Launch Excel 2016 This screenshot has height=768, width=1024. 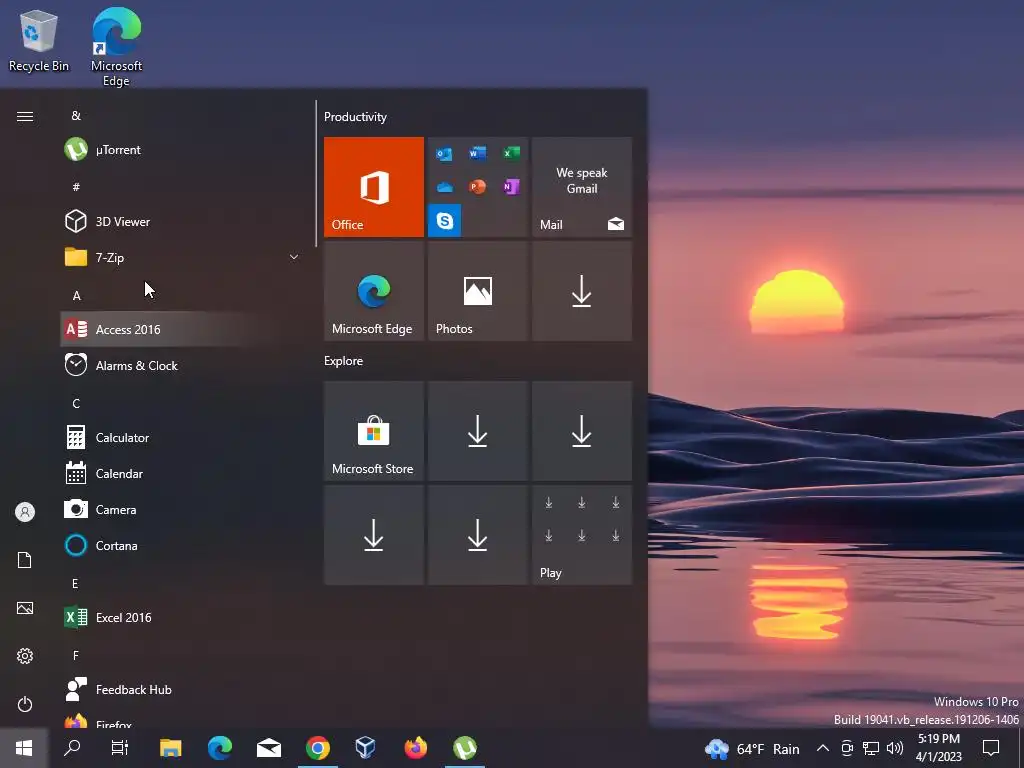(x=180, y=617)
